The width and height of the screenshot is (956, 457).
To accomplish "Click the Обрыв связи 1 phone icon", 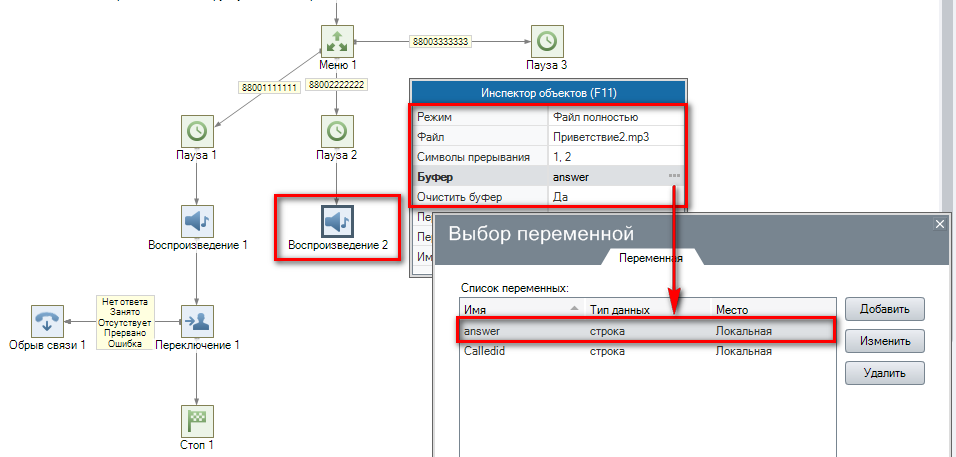I will [47, 321].
